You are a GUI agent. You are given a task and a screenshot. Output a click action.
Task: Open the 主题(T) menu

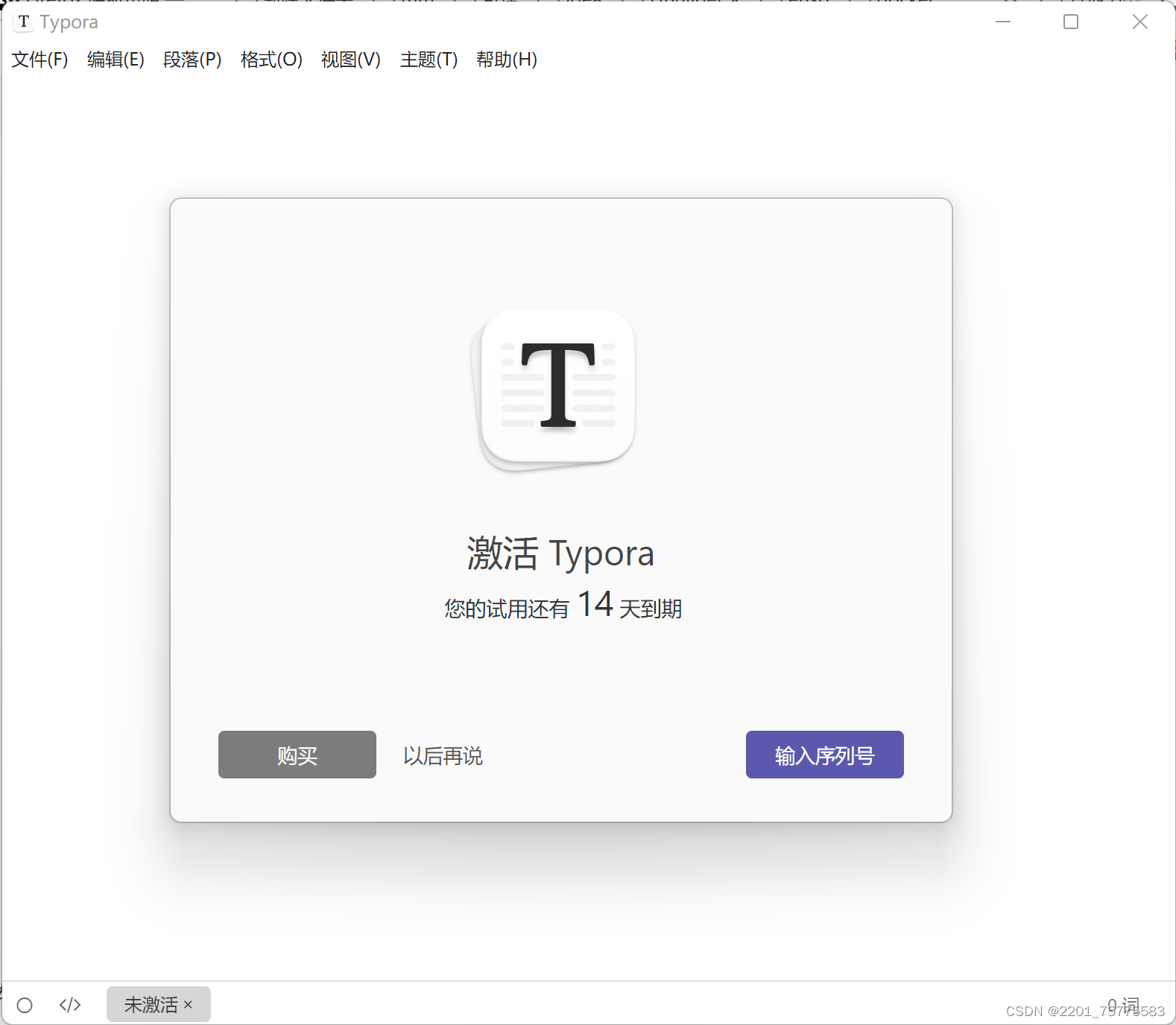click(x=429, y=60)
